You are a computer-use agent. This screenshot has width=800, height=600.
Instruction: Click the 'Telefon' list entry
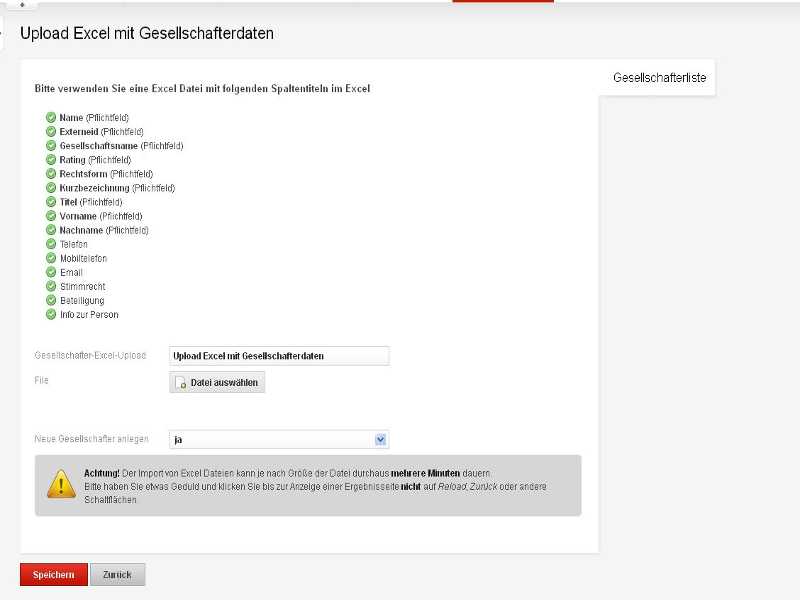tap(74, 244)
